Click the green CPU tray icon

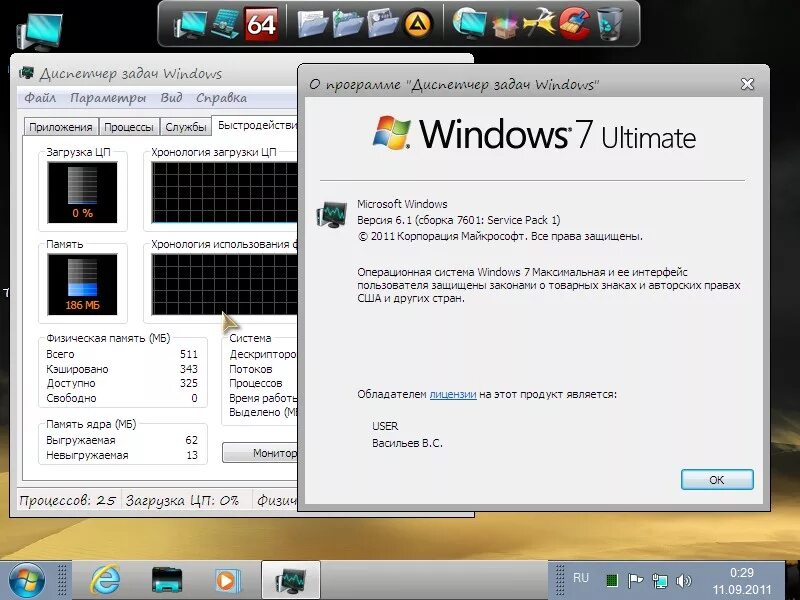pos(612,581)
